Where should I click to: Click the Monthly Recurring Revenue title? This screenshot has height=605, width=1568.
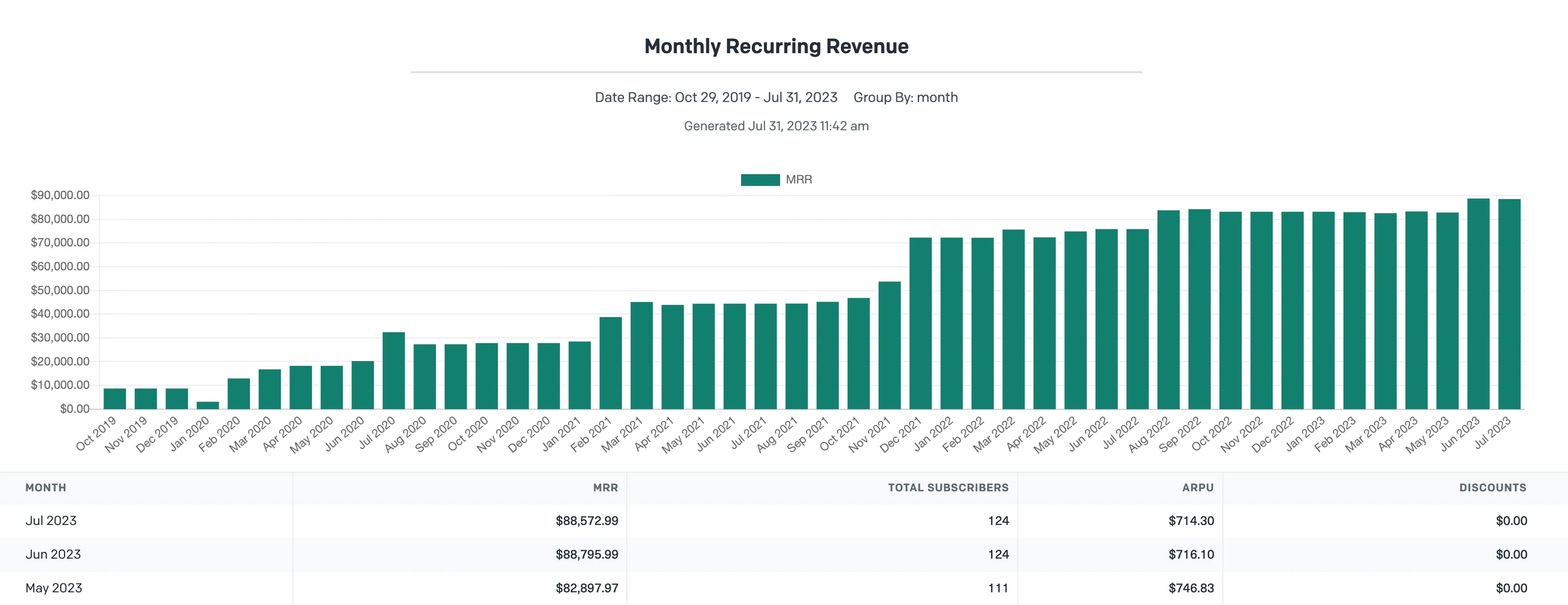[x=776, y=46]
